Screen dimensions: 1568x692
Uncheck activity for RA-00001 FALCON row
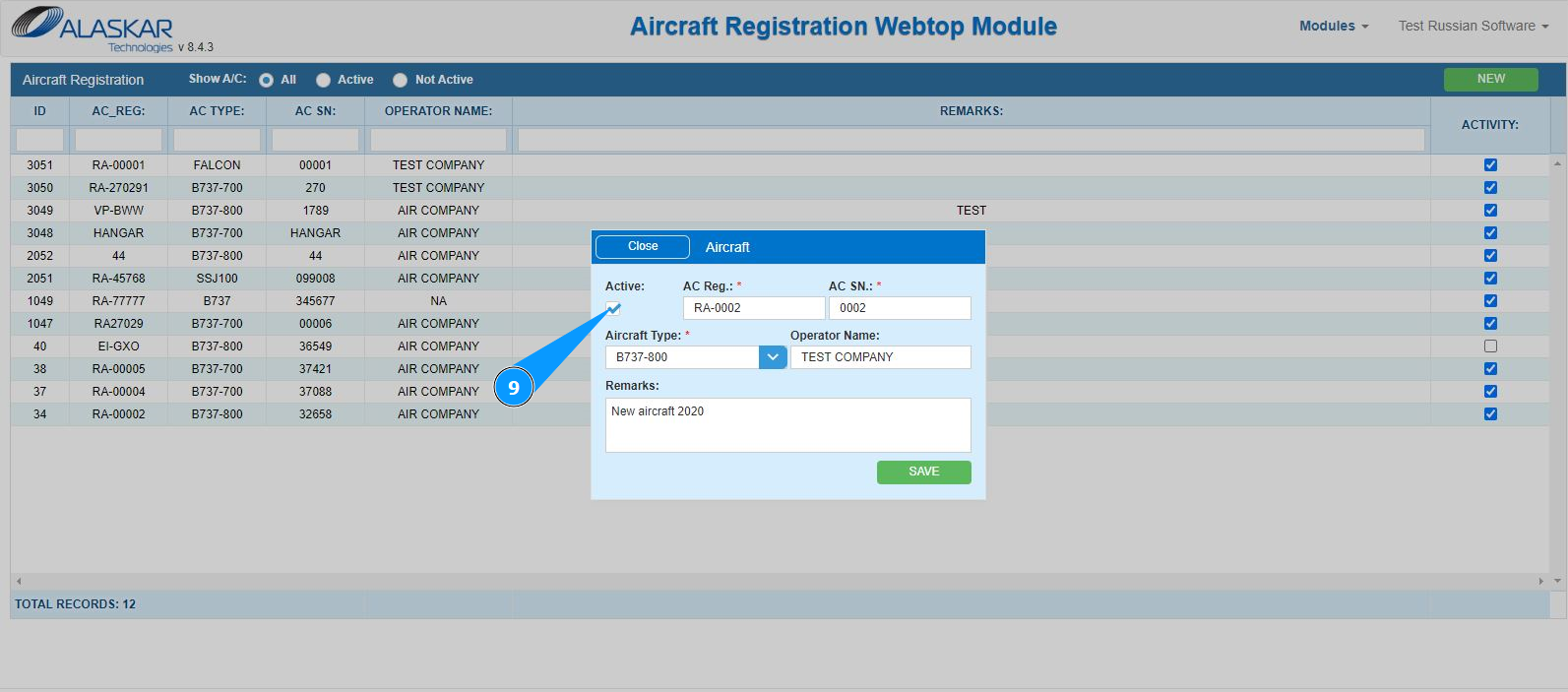pyautogui.click(x=1490, y=165)
